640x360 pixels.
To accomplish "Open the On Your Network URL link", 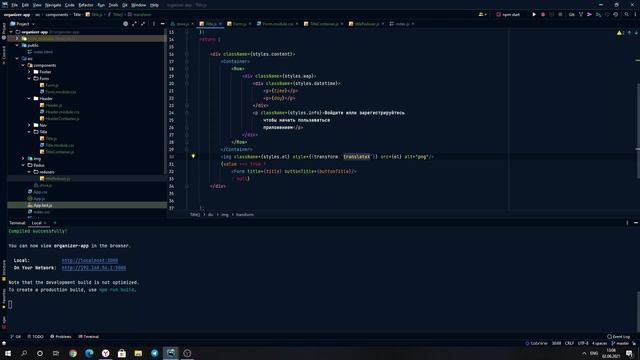I will tap(94, 268).
